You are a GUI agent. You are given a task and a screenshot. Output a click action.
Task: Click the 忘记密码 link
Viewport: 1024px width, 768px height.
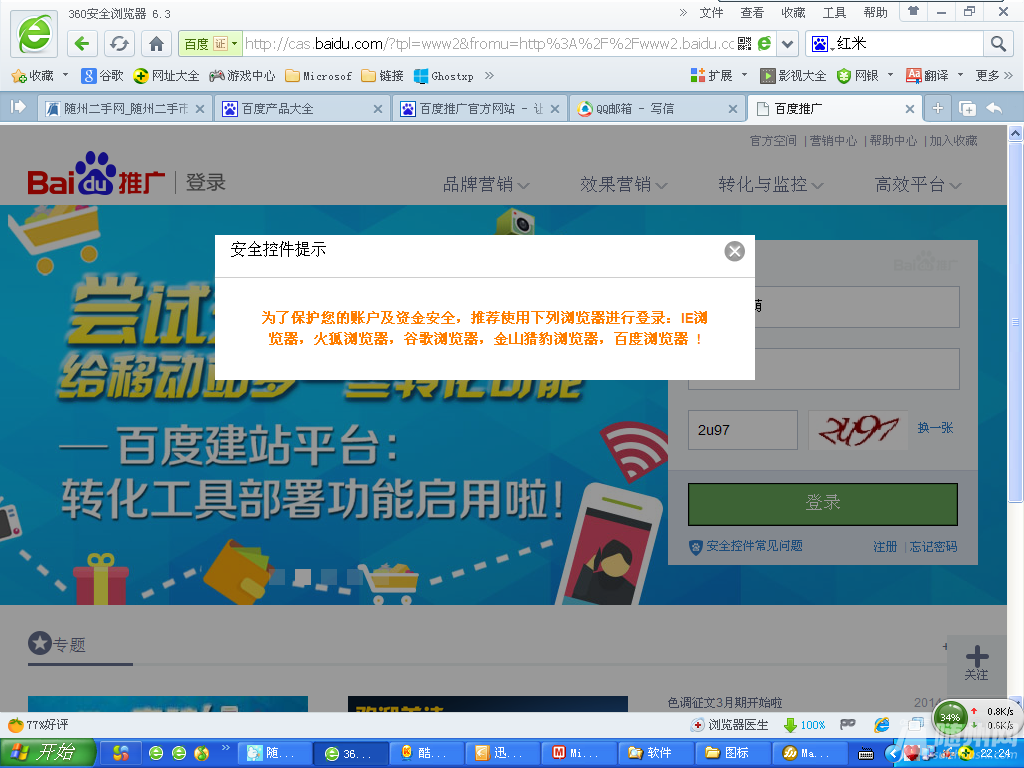pyautogui.click(x=934, y=547)
